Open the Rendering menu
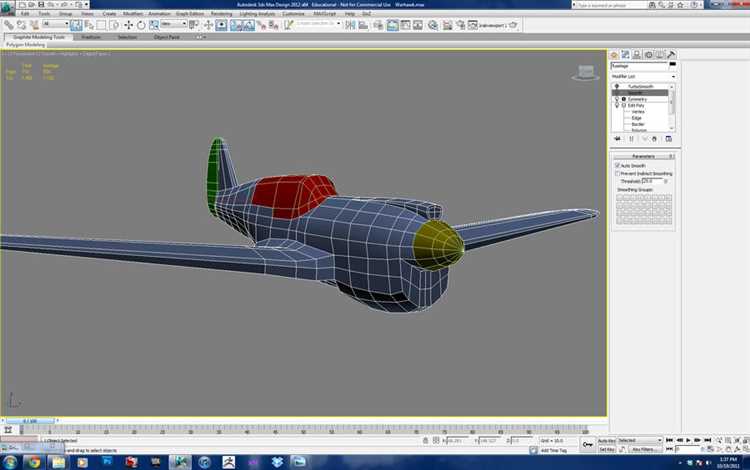Viewport: 750px width, 470px height. coord(221,13)
